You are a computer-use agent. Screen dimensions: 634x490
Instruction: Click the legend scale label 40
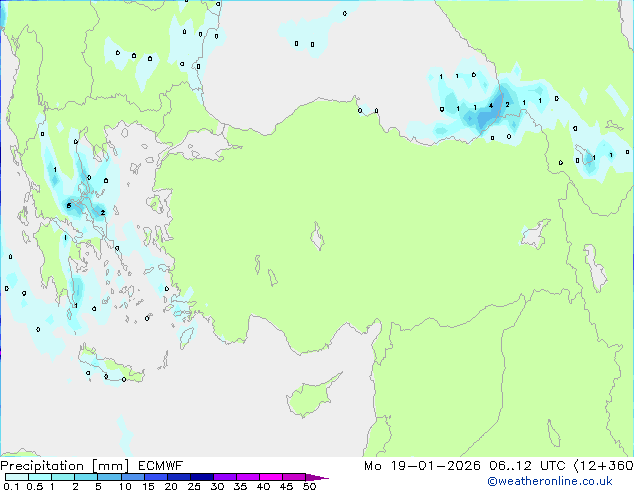click(263, 486)
